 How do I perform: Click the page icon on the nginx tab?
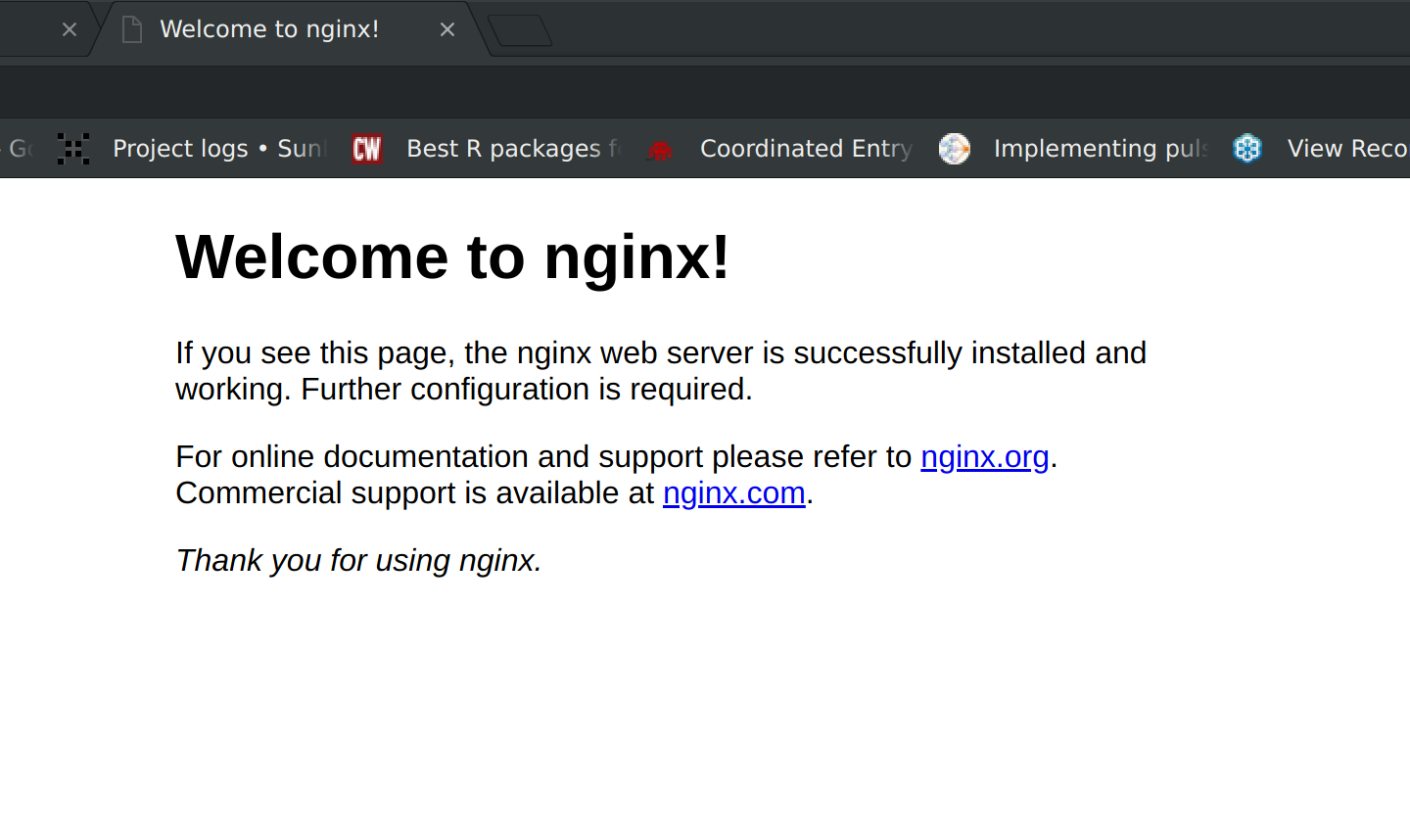132,30
